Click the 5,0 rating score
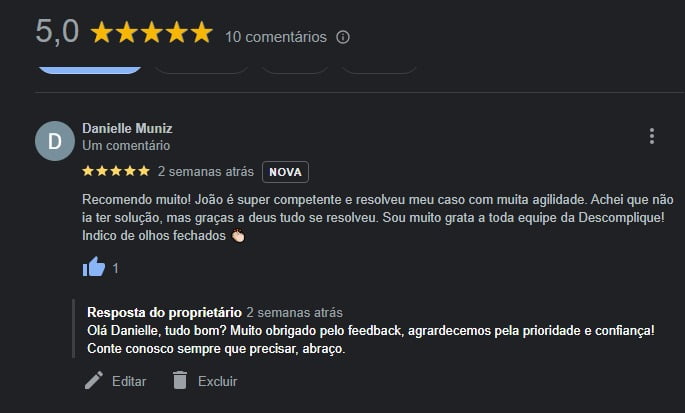Viewport: 685px width, 413px height. 57,31
